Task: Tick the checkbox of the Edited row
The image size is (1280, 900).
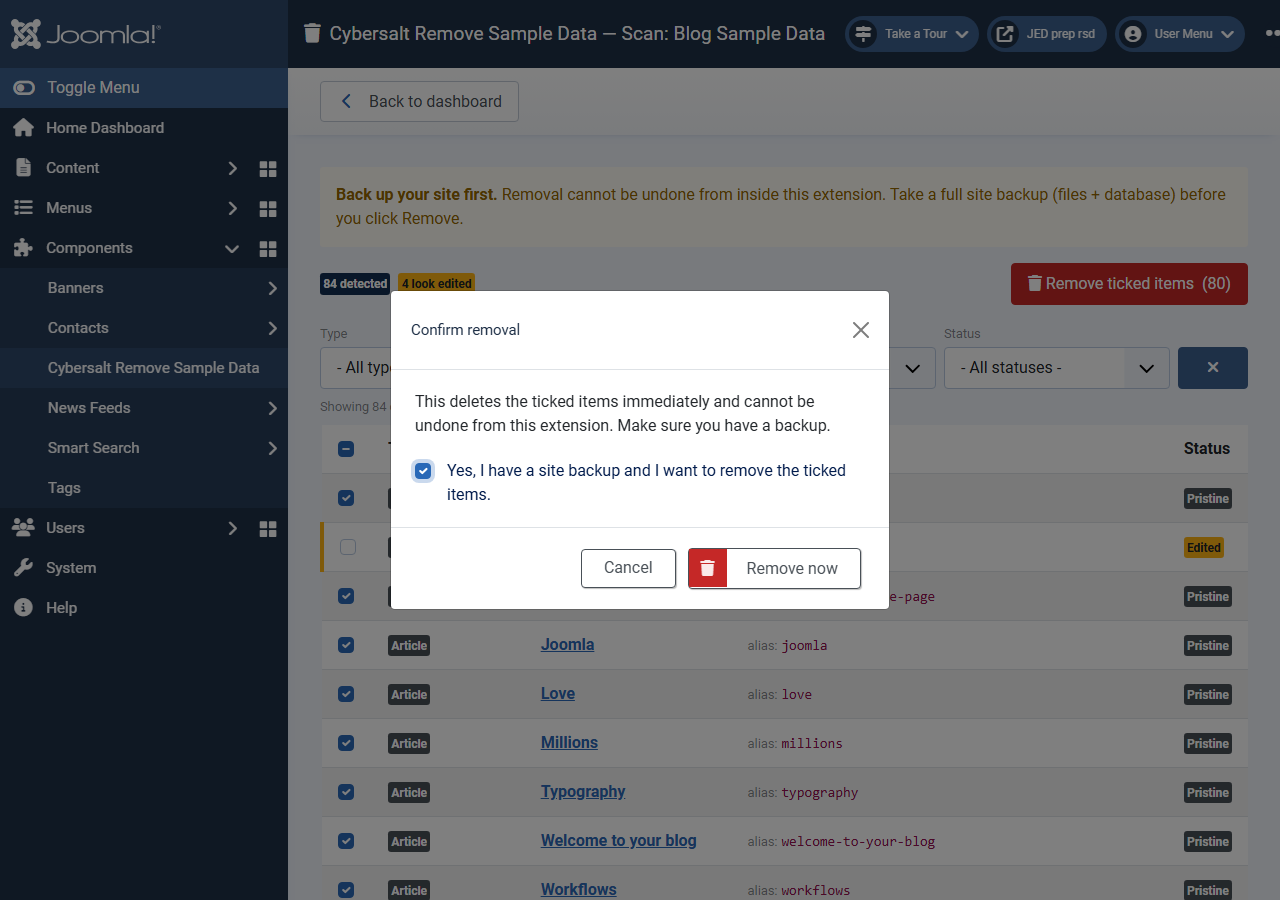Action: (348, 547)
